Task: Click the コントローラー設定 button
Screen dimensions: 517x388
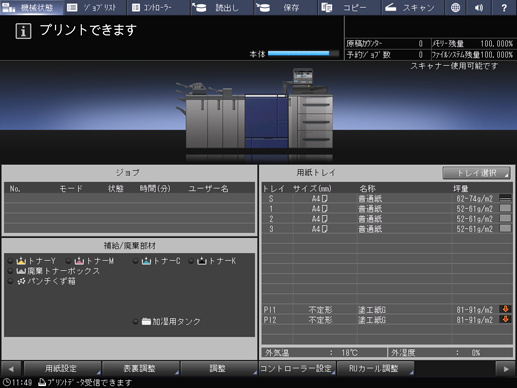Action: pos(297,368)
